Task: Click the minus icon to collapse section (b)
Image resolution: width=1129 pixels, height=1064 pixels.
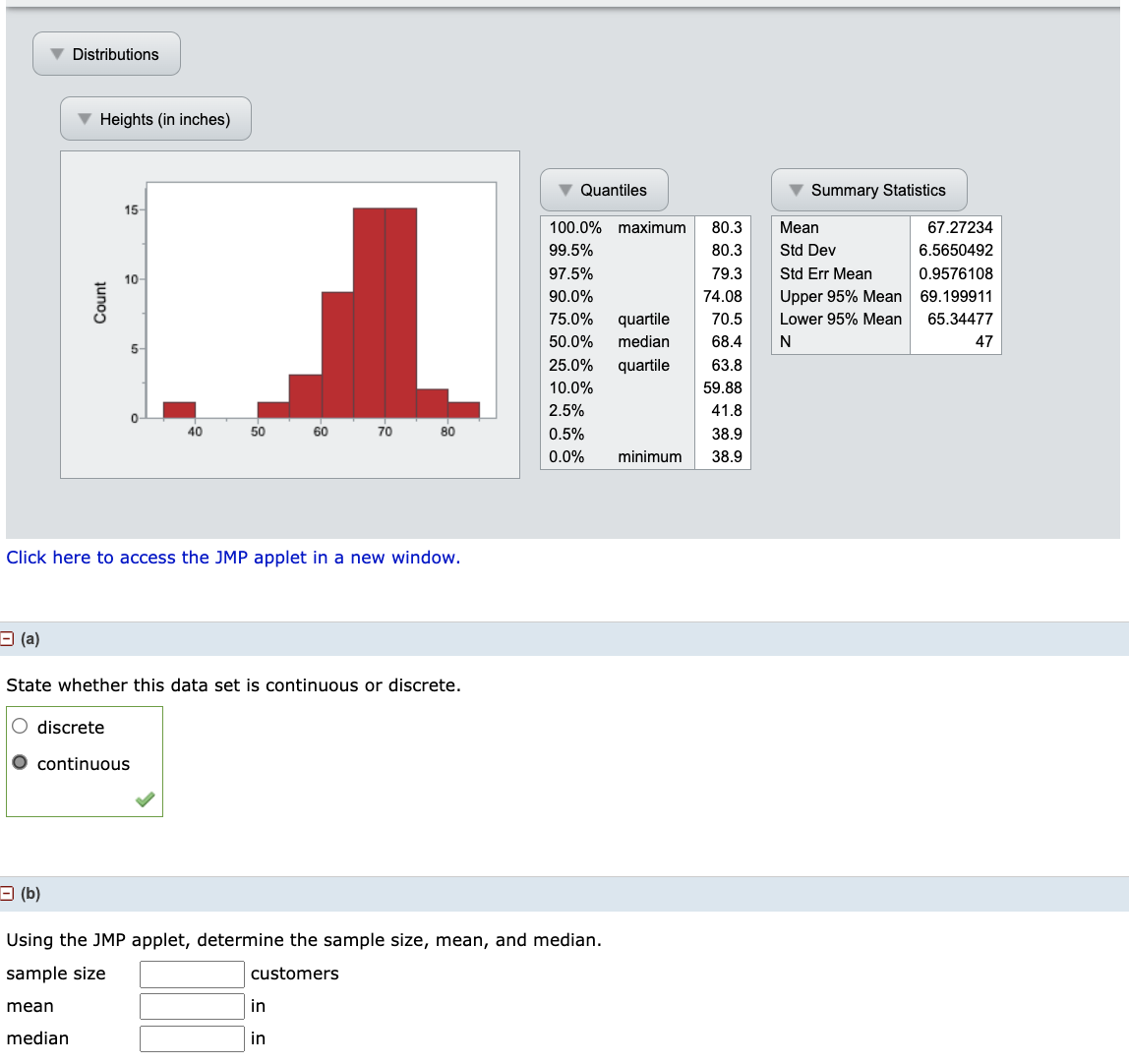Action: coord(7,894)
